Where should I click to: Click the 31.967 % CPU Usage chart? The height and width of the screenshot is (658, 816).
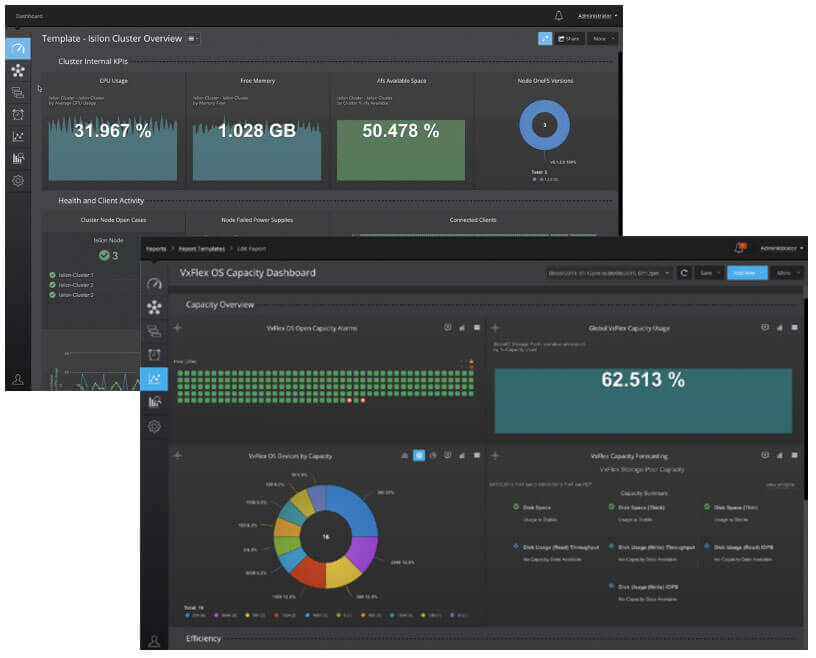[x=113, y=148]
